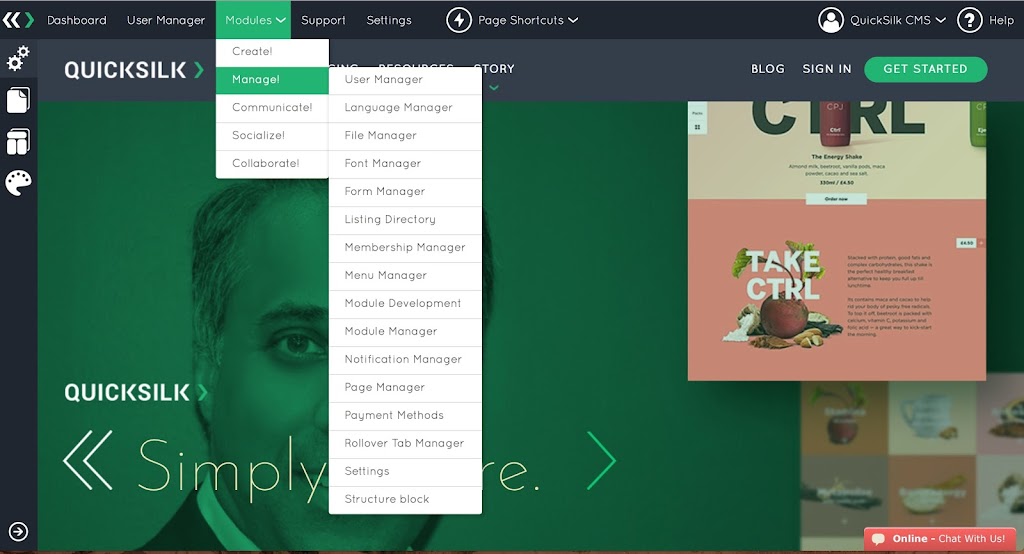Click the Page Shortcuts lightning bolt icon

pos(458,20)
